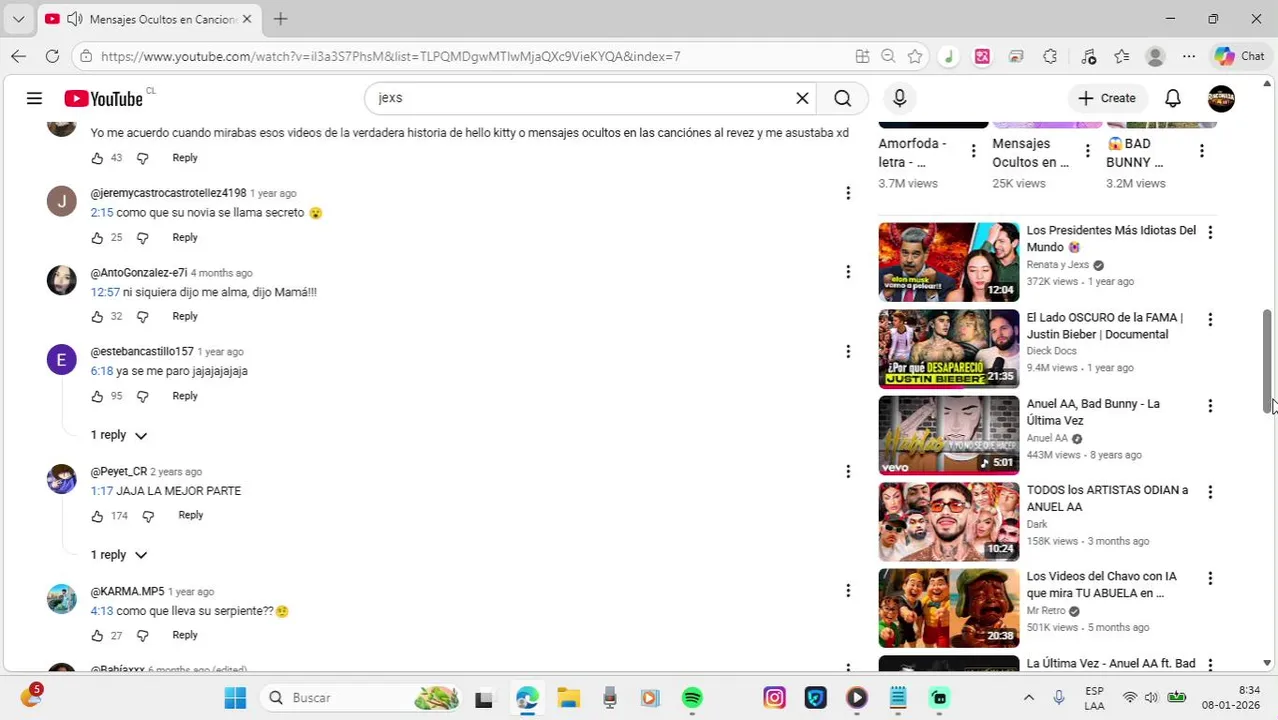
Task: Expand 1 reply under @Peyet_CR comment
Action: (119, 555)
